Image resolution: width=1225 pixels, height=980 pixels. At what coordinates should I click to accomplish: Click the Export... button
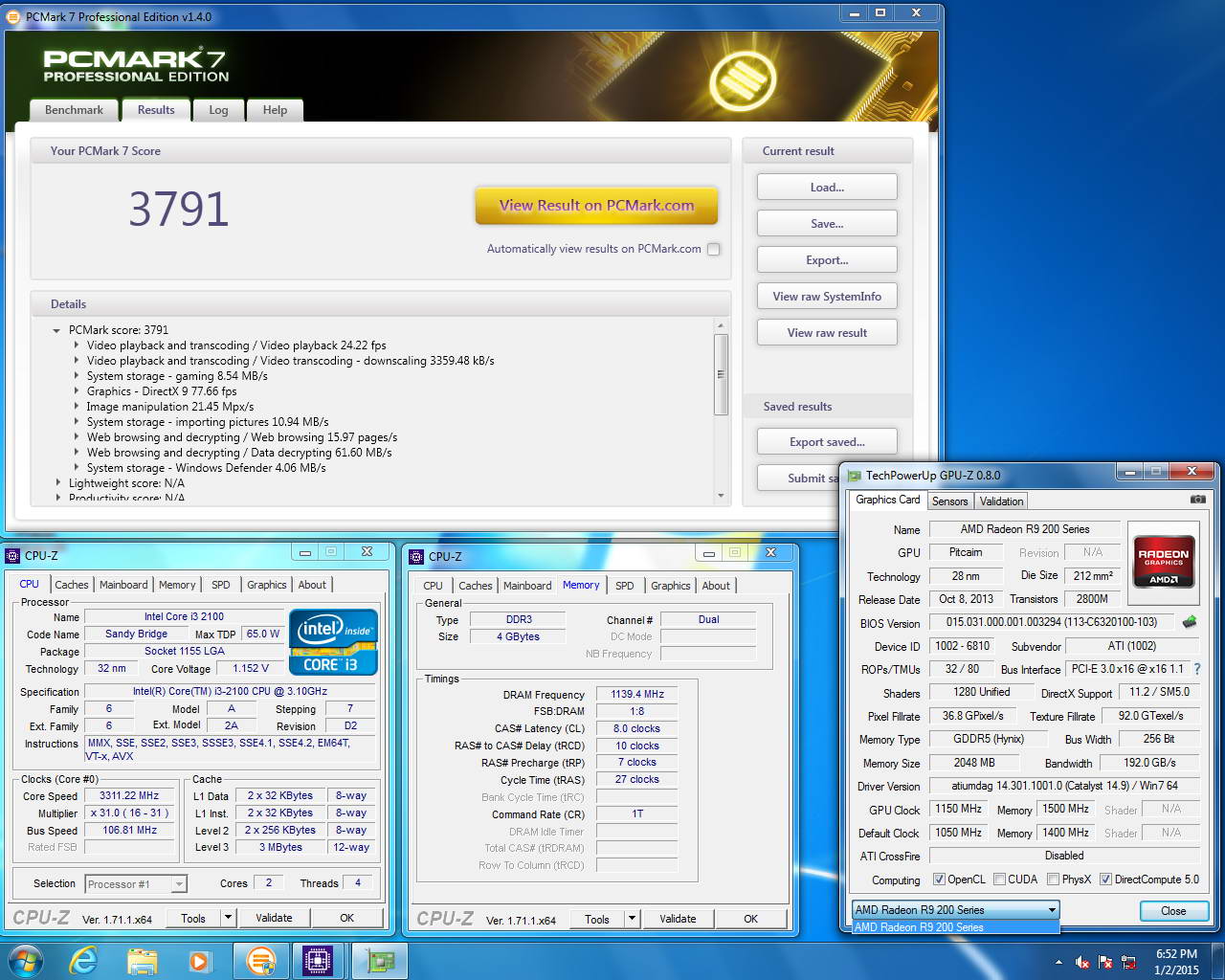click(827, 260)
